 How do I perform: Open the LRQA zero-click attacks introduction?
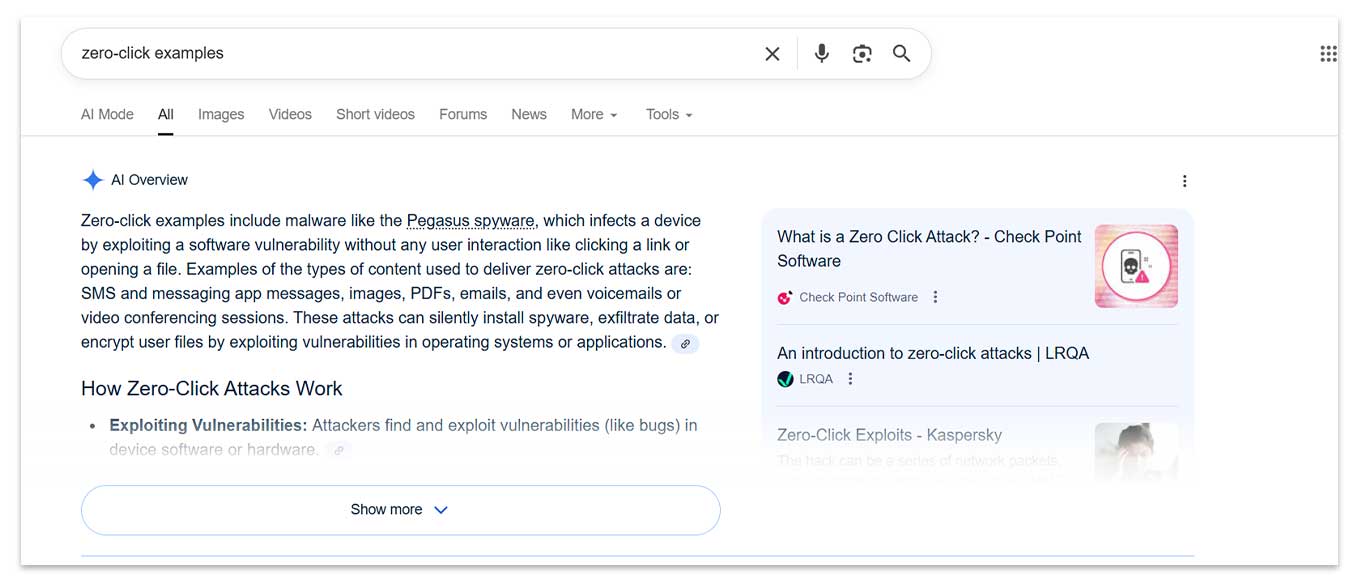932,353
